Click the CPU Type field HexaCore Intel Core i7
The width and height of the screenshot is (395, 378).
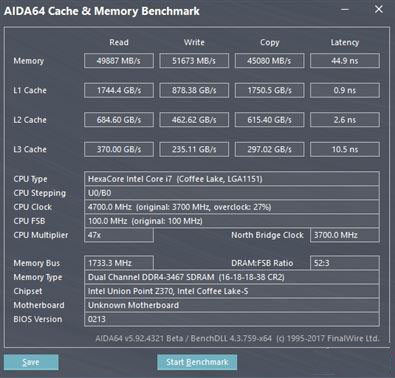click(x=232, y=179)
